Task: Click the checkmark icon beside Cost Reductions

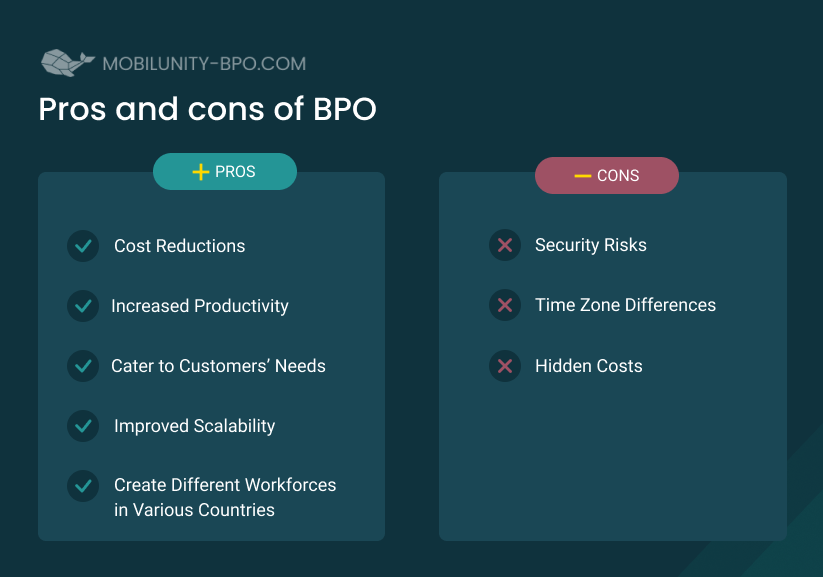Action: (83, 246)
